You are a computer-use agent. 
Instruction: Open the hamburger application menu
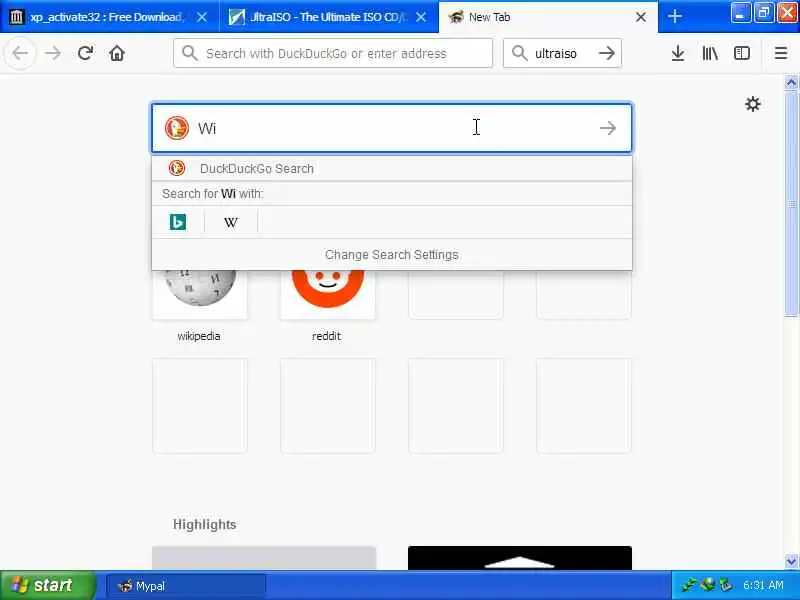pos(781,53)
